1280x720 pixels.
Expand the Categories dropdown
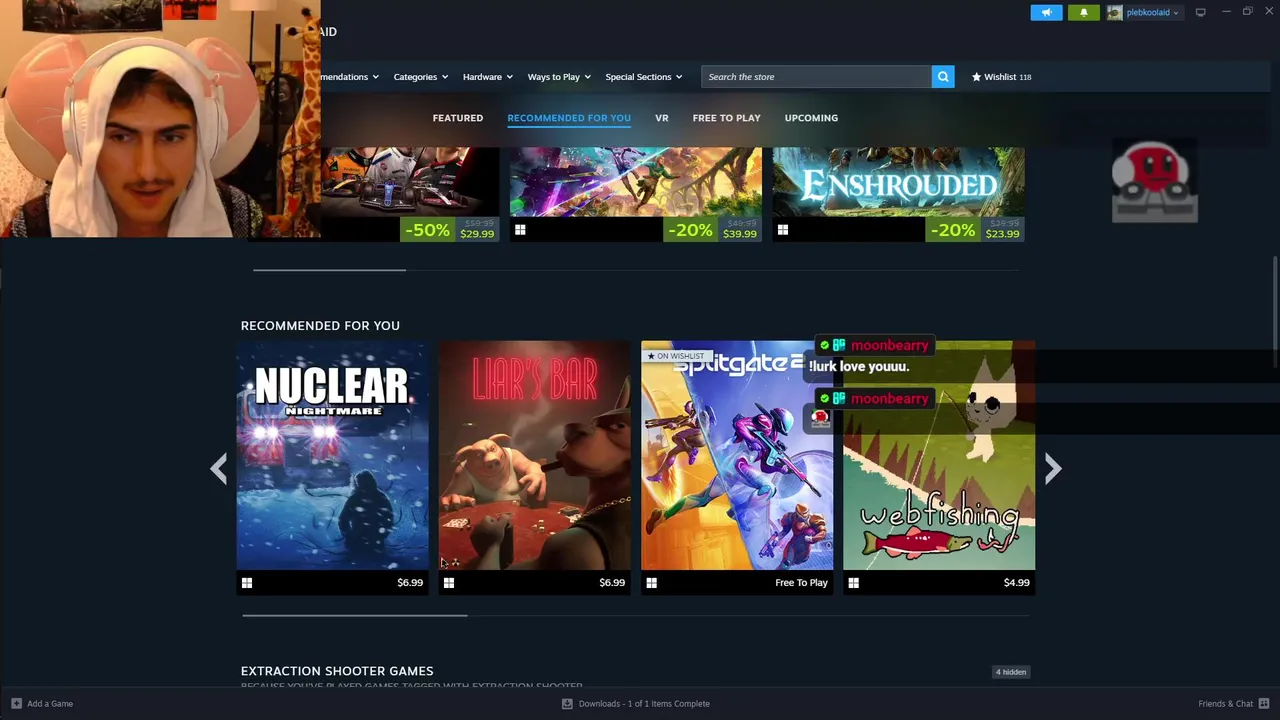(420, 77)
